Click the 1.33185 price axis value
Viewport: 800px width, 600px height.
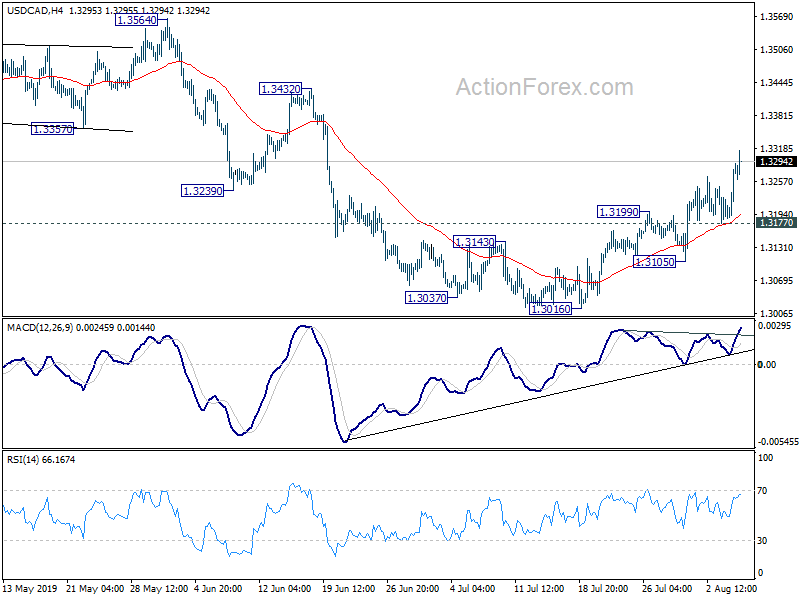pos(777,148)
